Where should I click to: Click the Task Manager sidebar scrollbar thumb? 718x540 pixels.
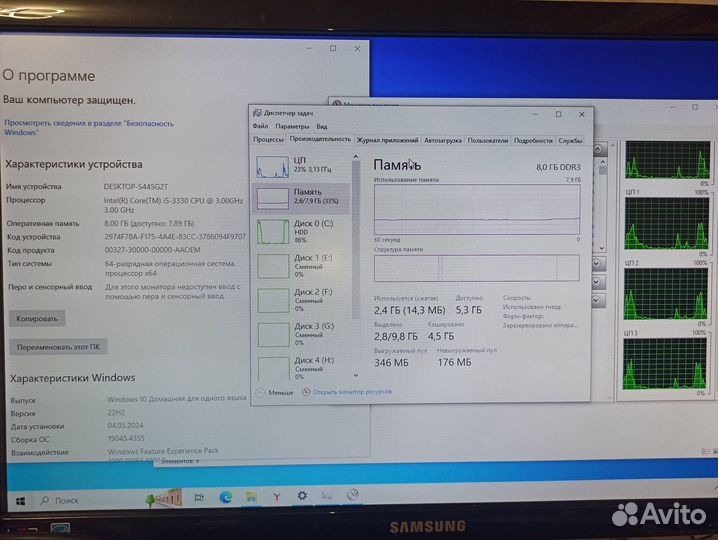355,240
